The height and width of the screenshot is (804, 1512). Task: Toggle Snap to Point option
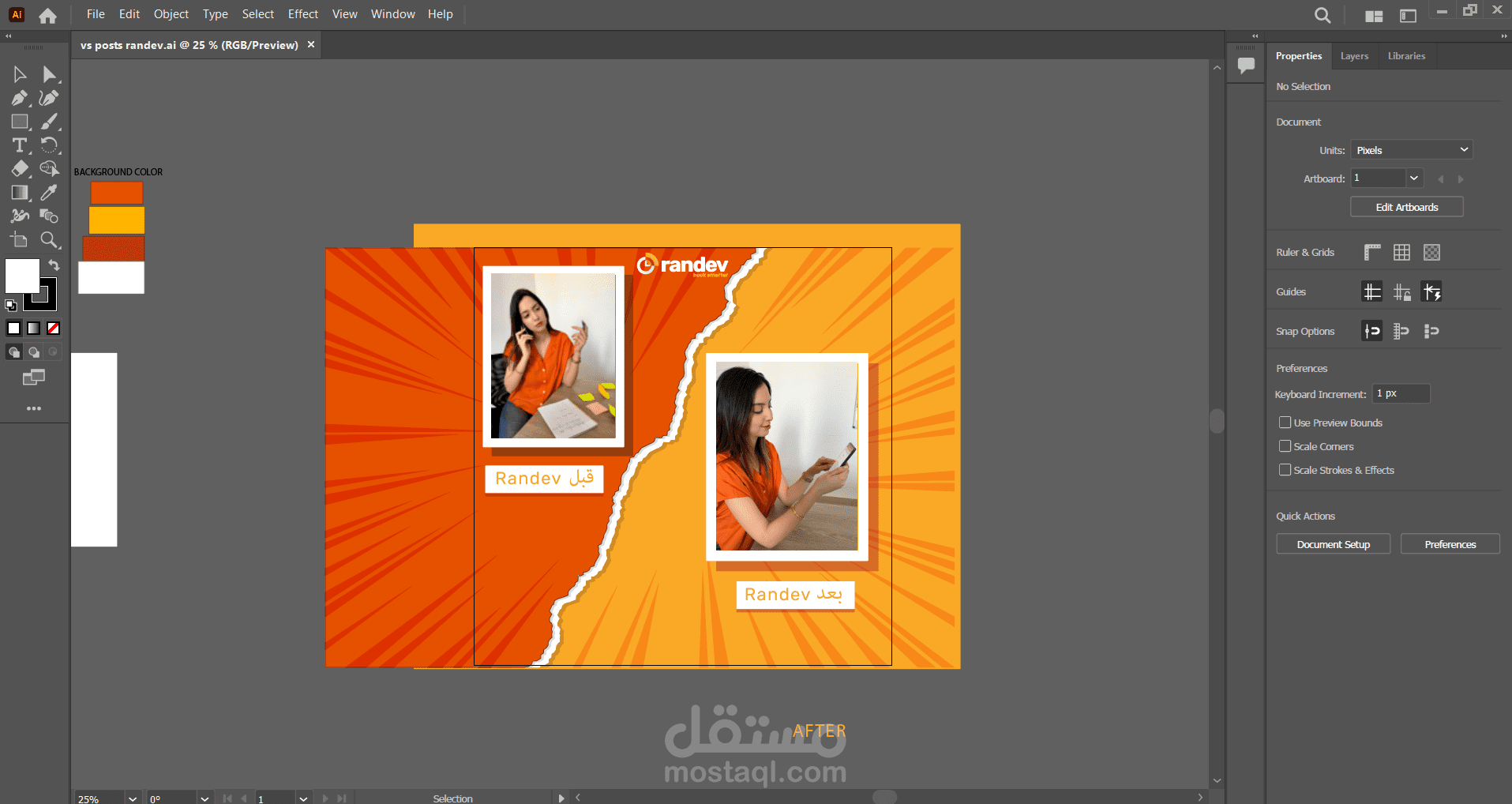1372,331
